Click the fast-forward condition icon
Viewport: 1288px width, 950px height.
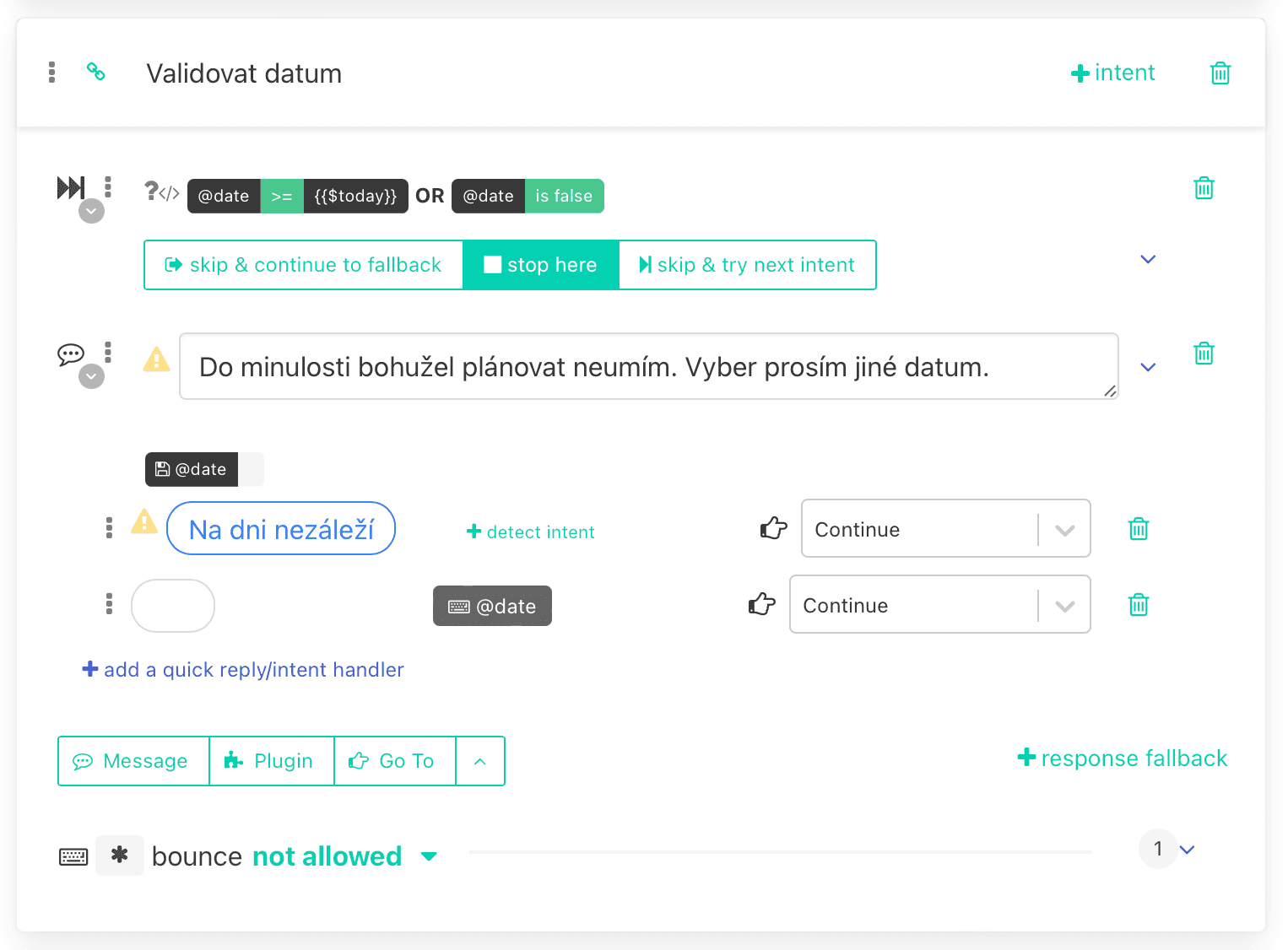(71, 187)
